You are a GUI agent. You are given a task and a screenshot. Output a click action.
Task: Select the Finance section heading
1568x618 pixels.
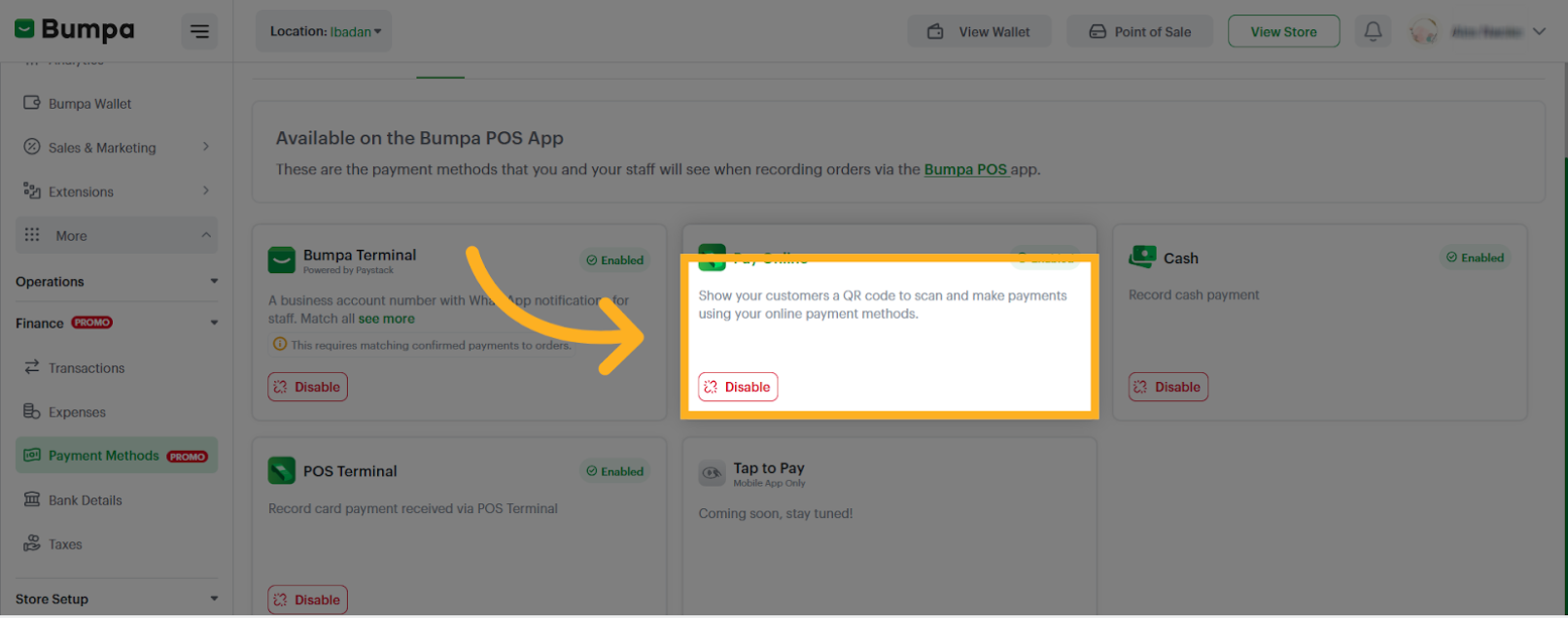pyautogui.click(x=40, y=323)
